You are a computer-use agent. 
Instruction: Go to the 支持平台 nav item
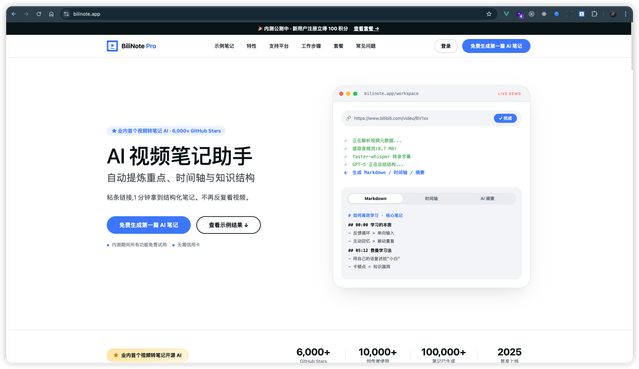coord(279,46)
